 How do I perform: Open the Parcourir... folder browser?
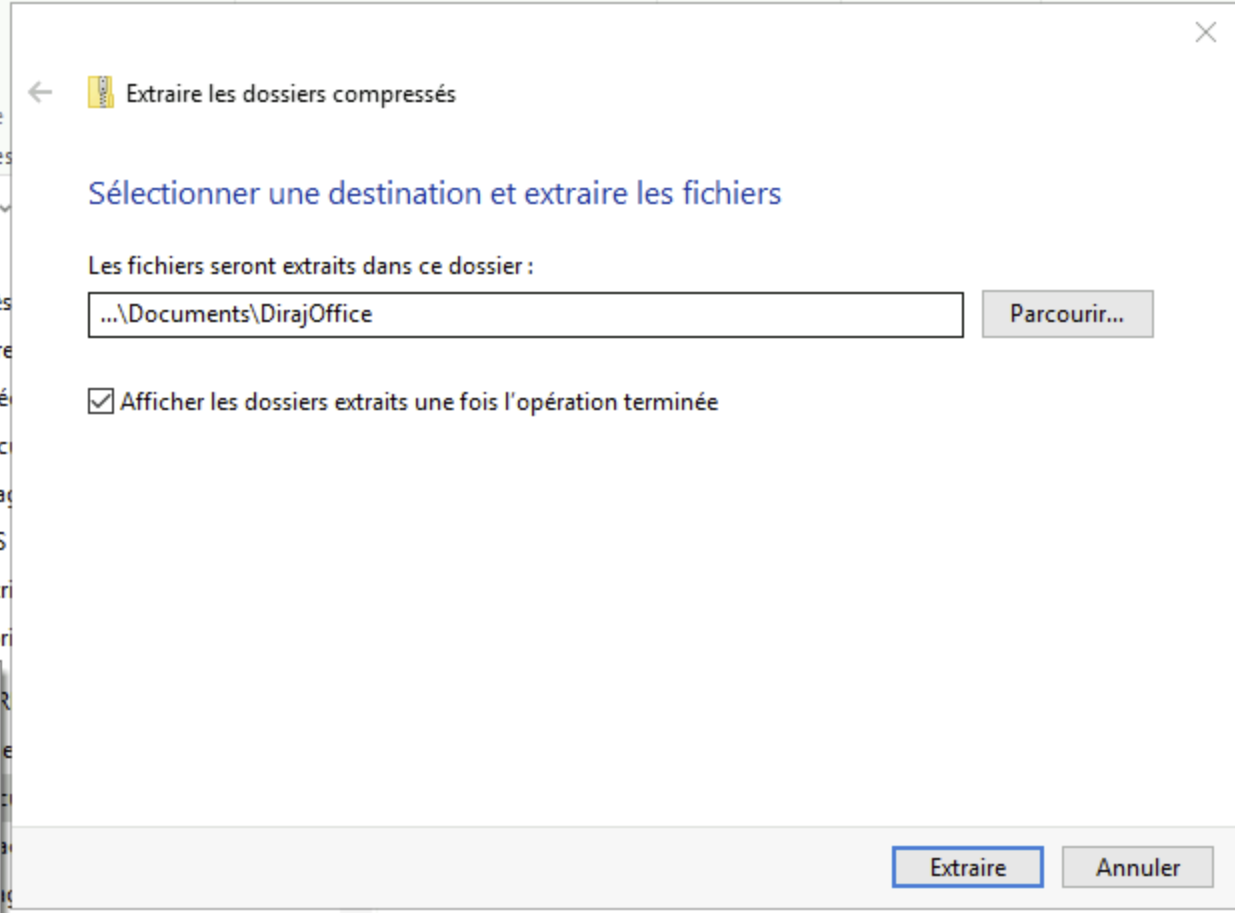pos(1067,314)
